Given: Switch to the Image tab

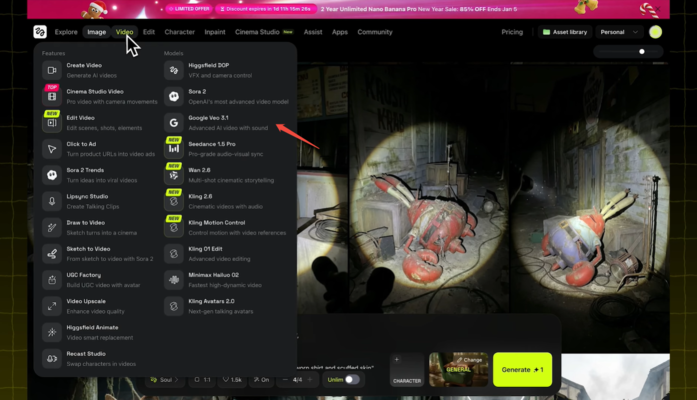Looking at the screenshot, I should (x=96, y=32).
